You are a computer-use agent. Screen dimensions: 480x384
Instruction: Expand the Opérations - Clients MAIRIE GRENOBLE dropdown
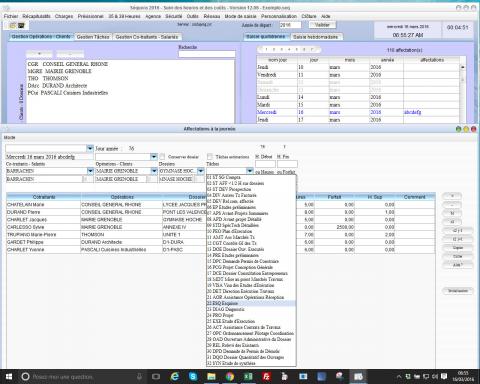(154, 171)
